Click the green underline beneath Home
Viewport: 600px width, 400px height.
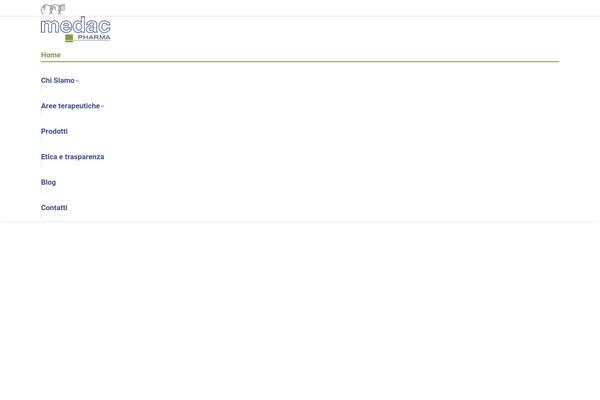pyautogui.click(x=300, y=62)
